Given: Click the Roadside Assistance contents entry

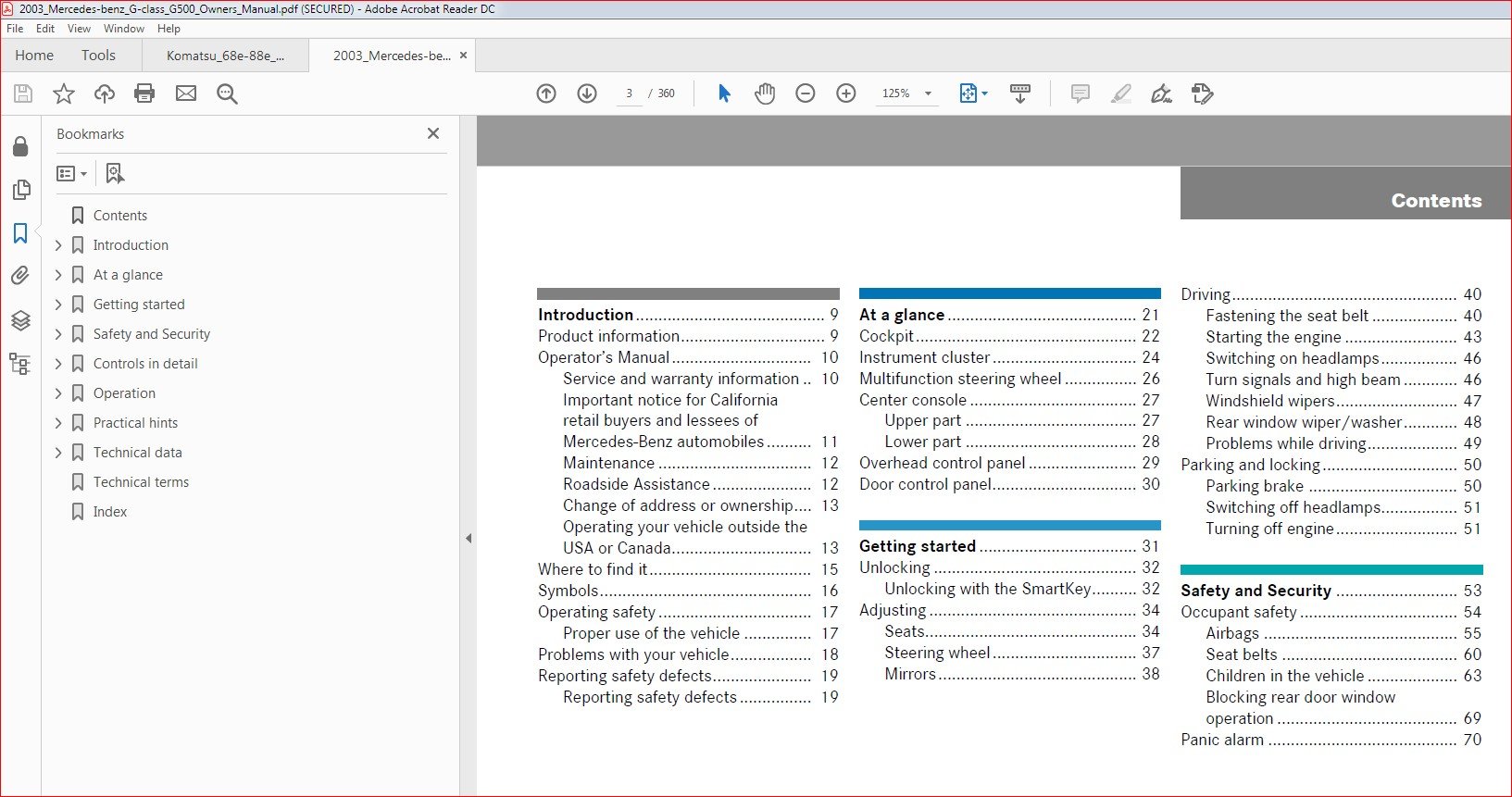Looking at the screenshot, I should [x=701, y=484].
